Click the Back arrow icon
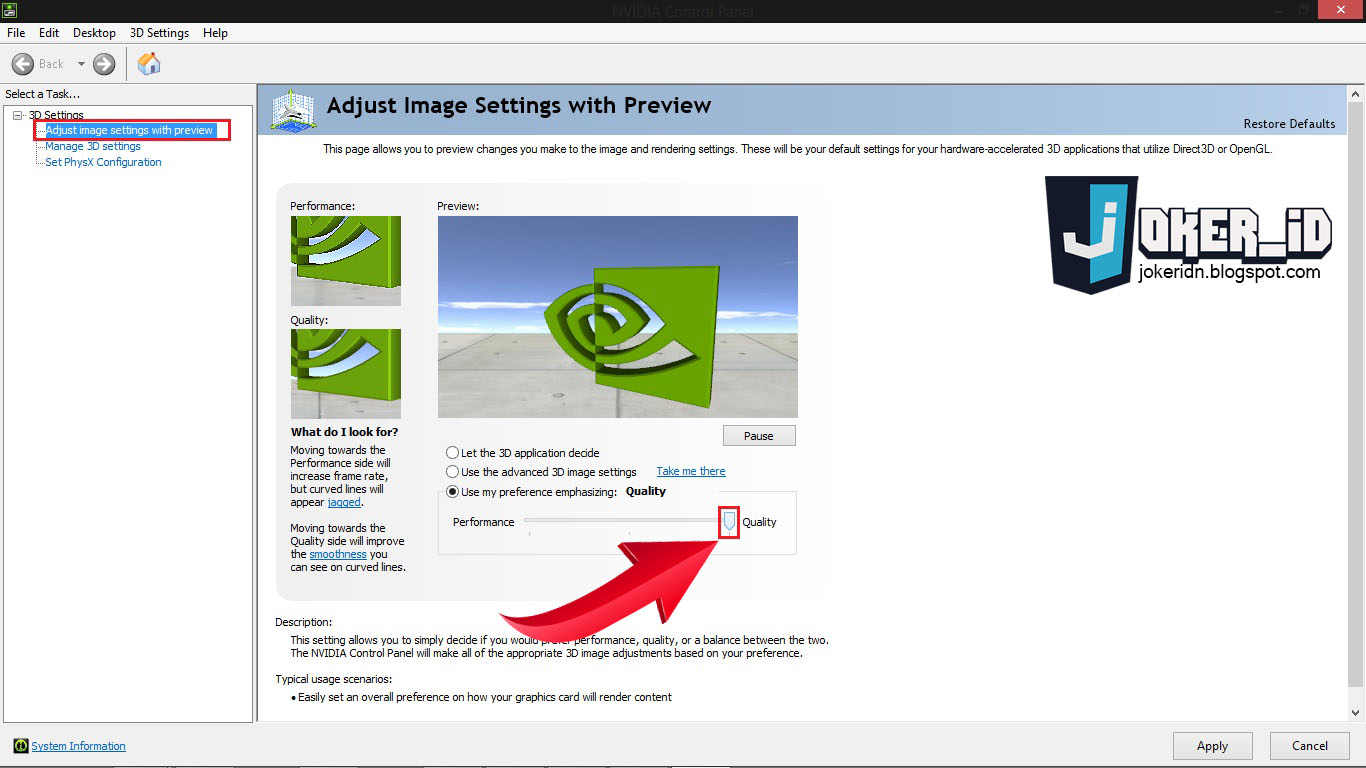This screenshot has width=1366, height=768. pos(23,64)
